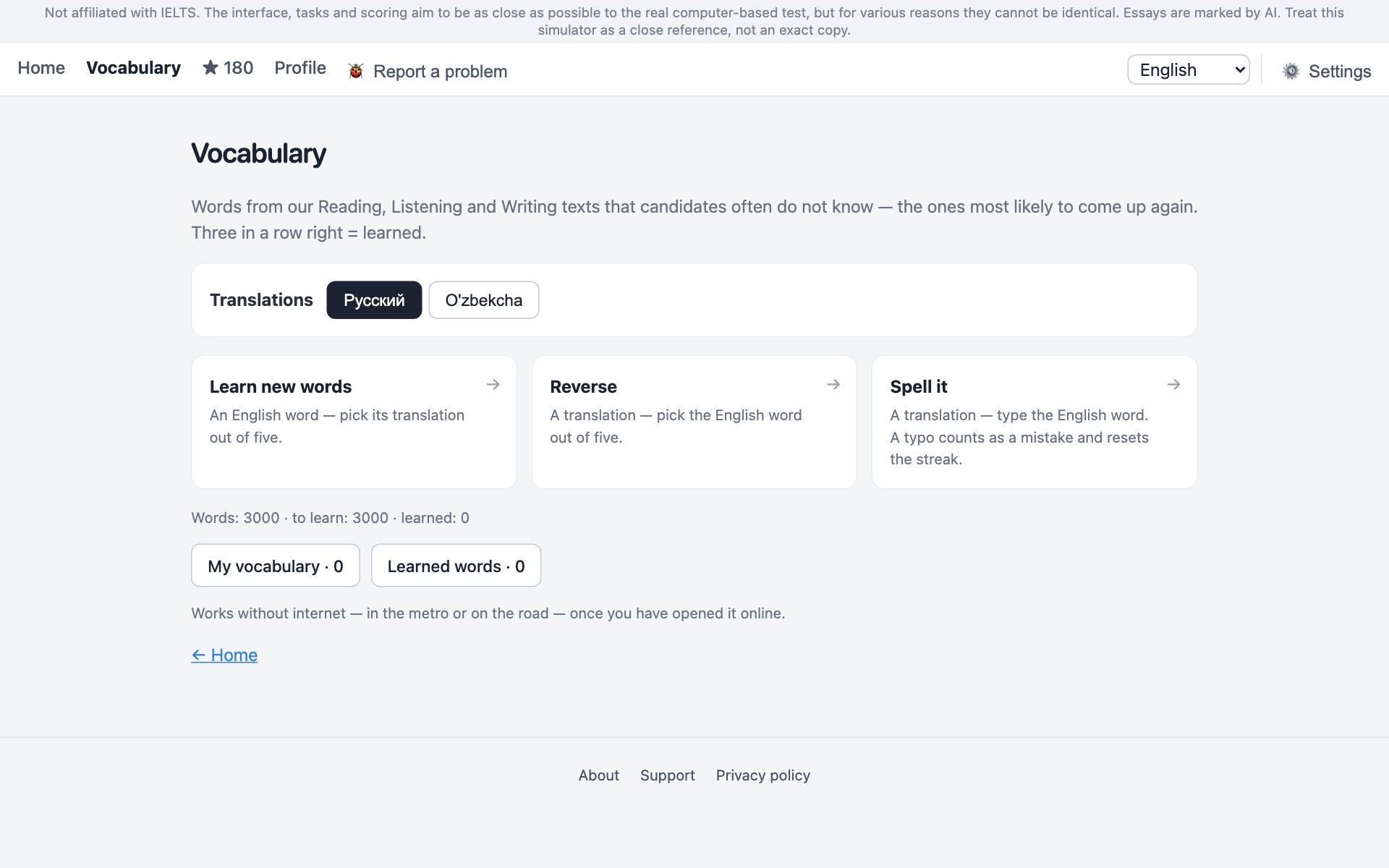Click the arrow on Spell it card
The width and height of the screenshot is (1389, 868).
point(1173,384)
